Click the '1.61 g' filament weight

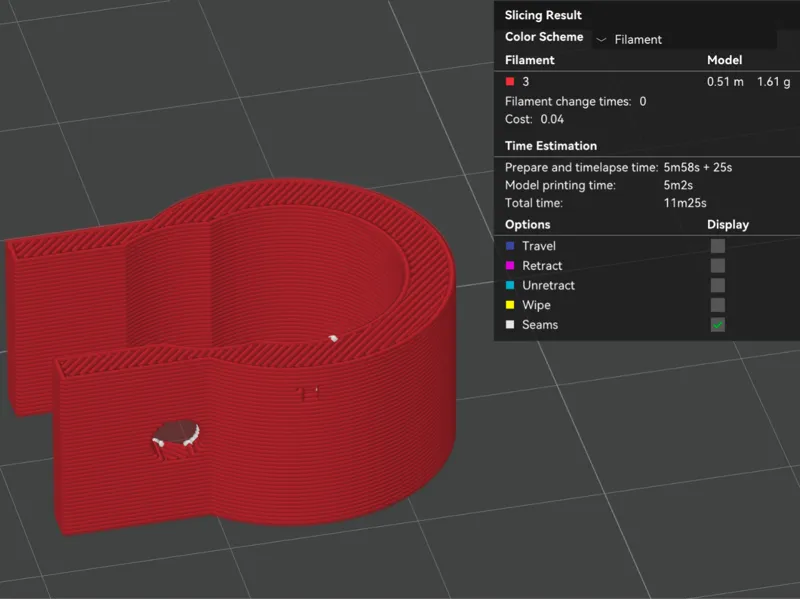click(x=773, y=82)
